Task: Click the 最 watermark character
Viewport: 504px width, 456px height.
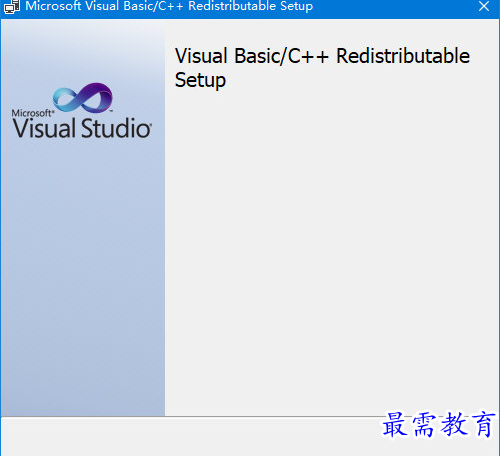Action: pos(396,424)
